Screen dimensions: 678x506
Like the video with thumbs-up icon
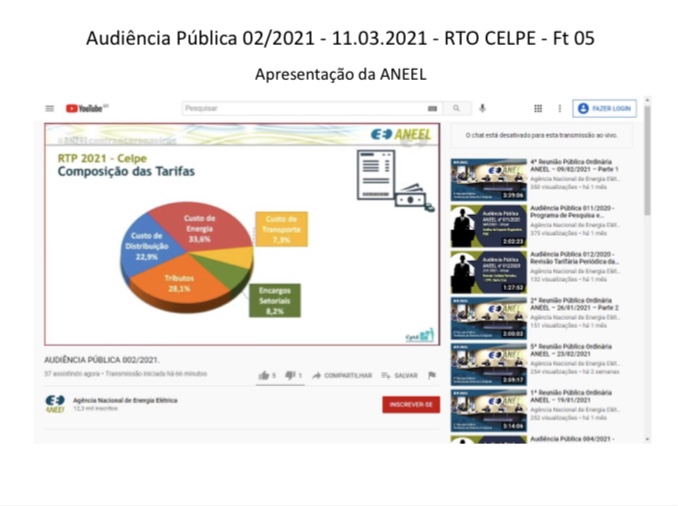[x=264, y=376]
